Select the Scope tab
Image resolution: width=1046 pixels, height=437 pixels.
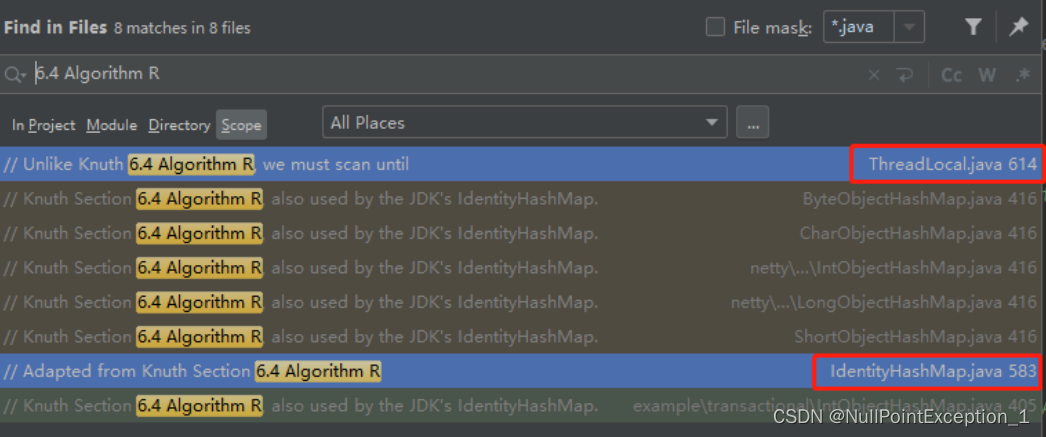coord(241,125)
